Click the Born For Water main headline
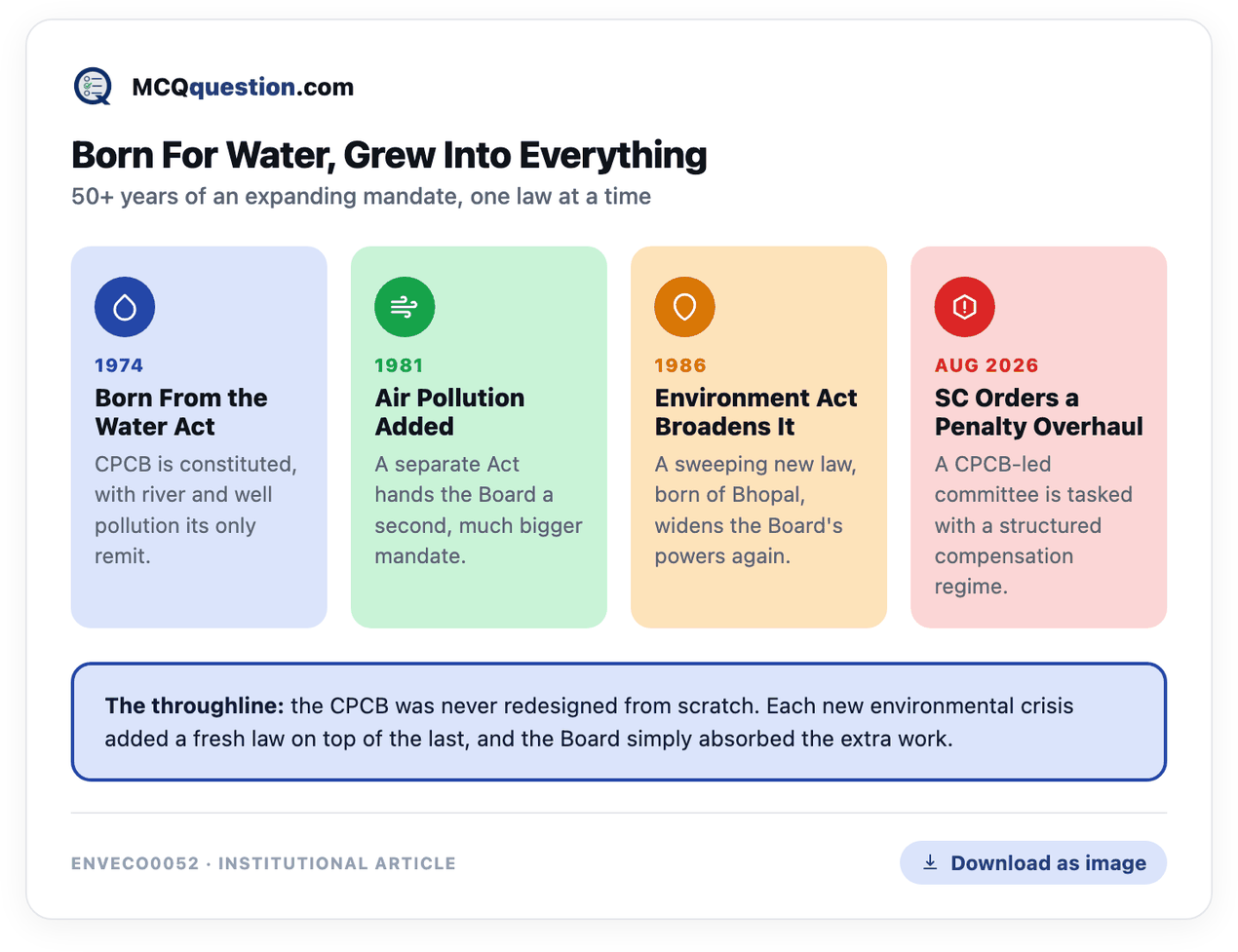The width and height of the screenshot is (1238, 952). tap(389, 155)
